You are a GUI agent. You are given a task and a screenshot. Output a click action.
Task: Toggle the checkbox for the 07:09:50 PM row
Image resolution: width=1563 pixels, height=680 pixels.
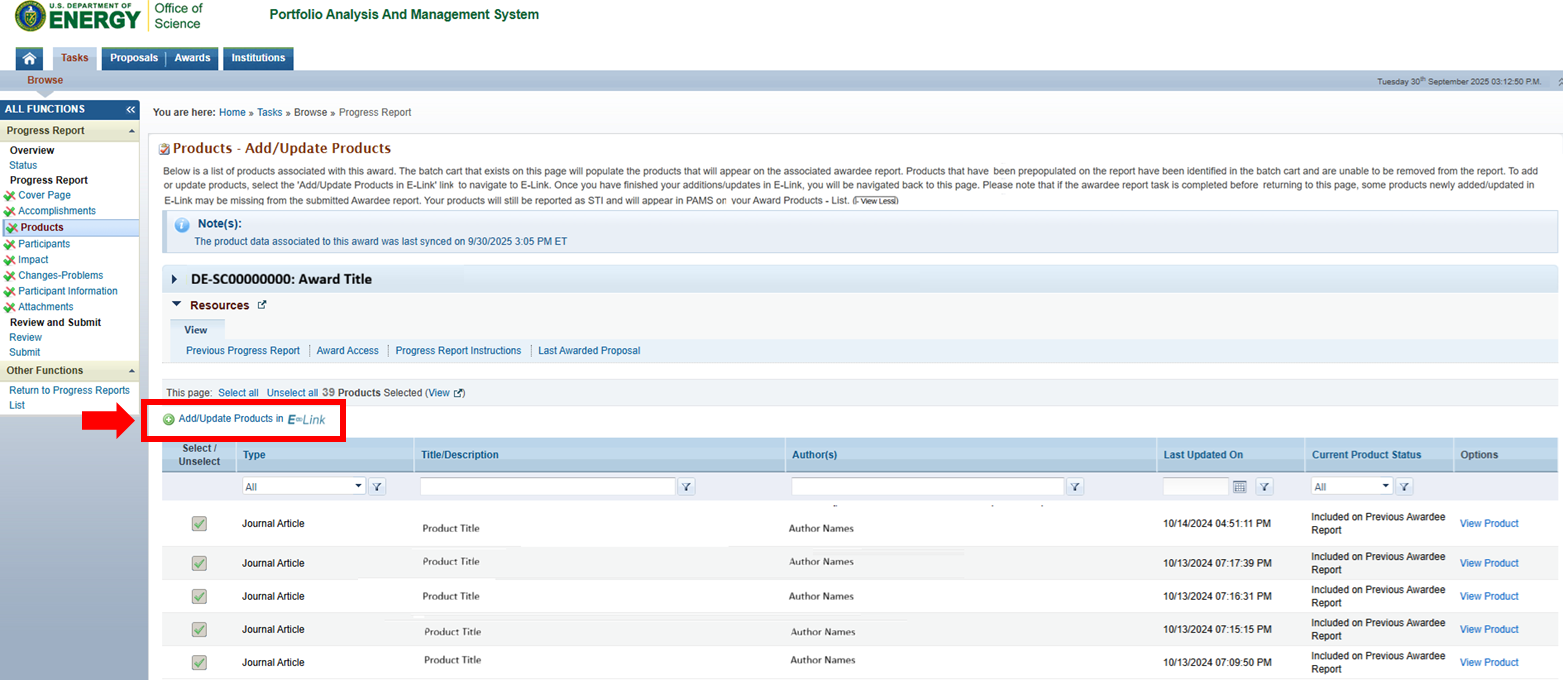[199, 662]
